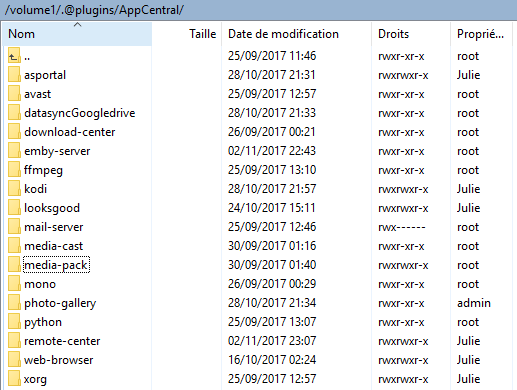Sort files by the Nom column header

[x=77, y=34]
